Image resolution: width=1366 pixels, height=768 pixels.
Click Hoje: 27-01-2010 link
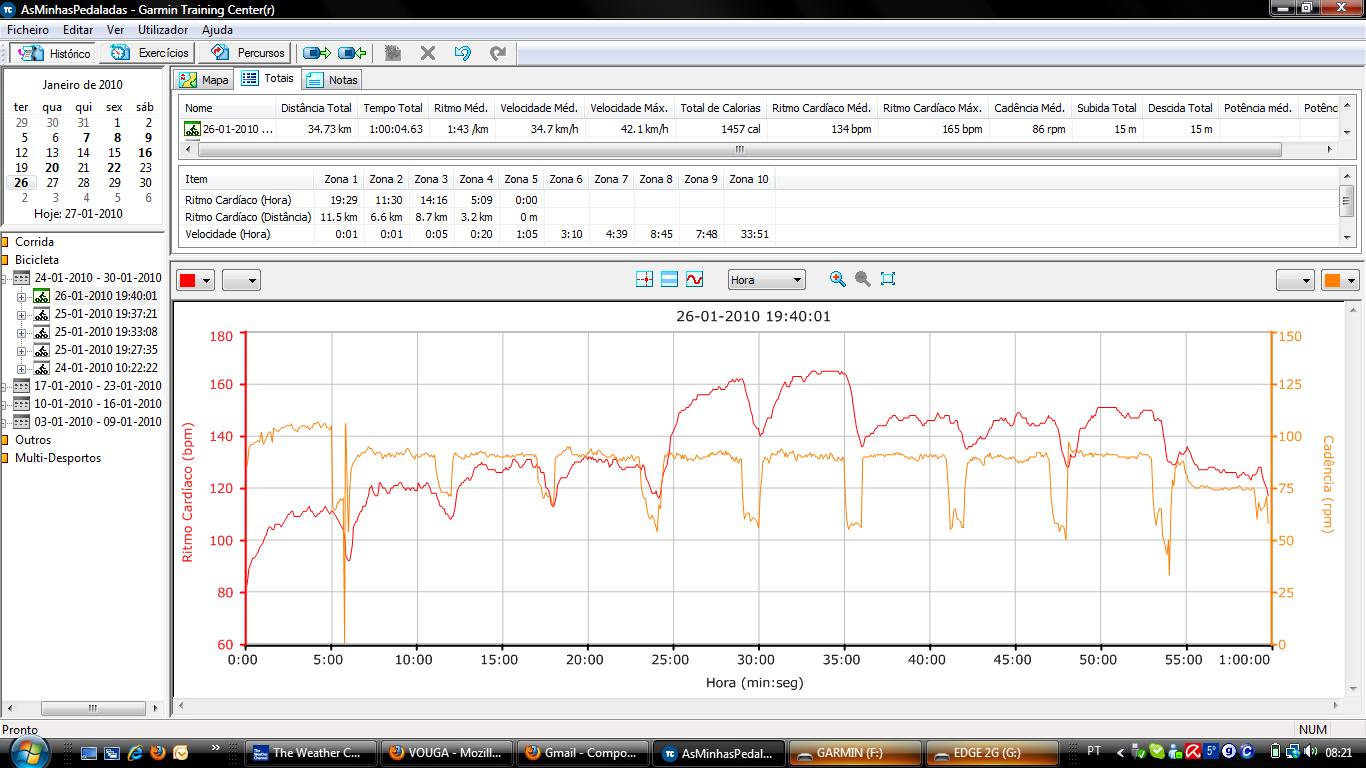(78, 213)
